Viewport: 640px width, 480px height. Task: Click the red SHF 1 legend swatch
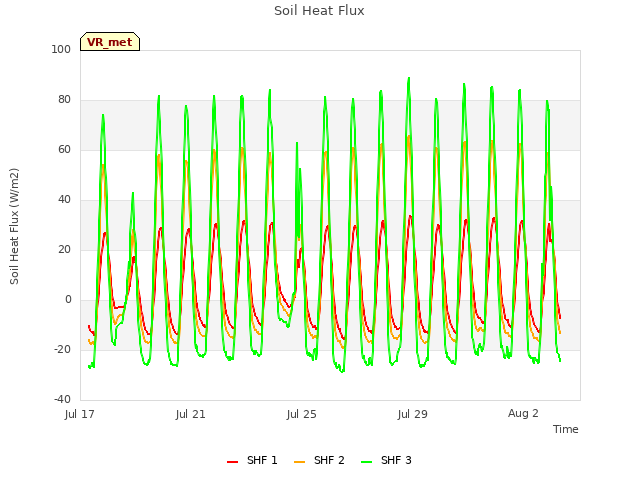pos(232,462)
